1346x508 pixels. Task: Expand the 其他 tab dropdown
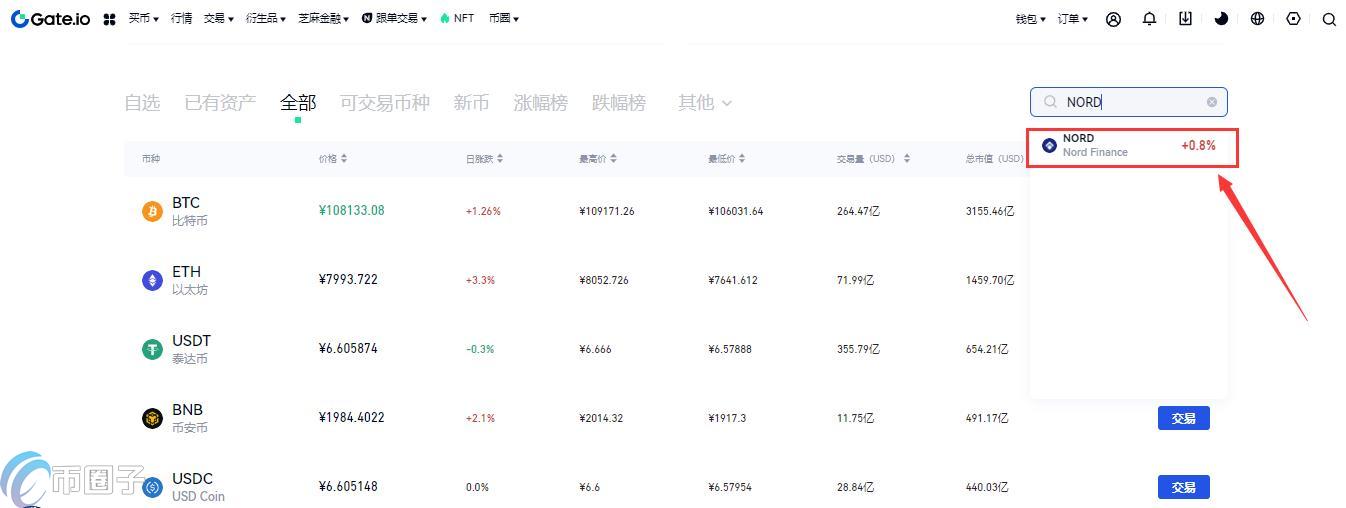705,102
